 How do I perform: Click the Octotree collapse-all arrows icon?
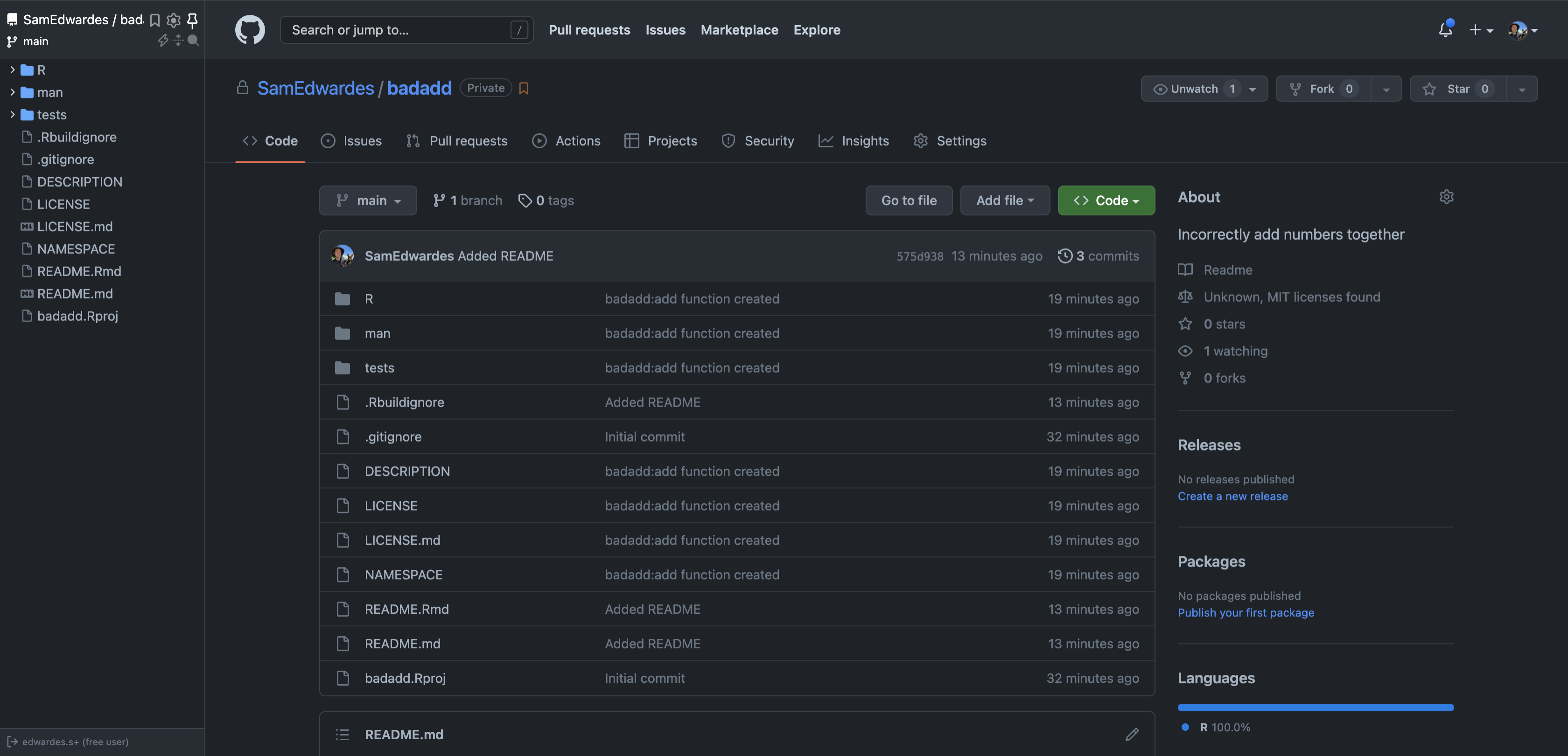[178, 41]
